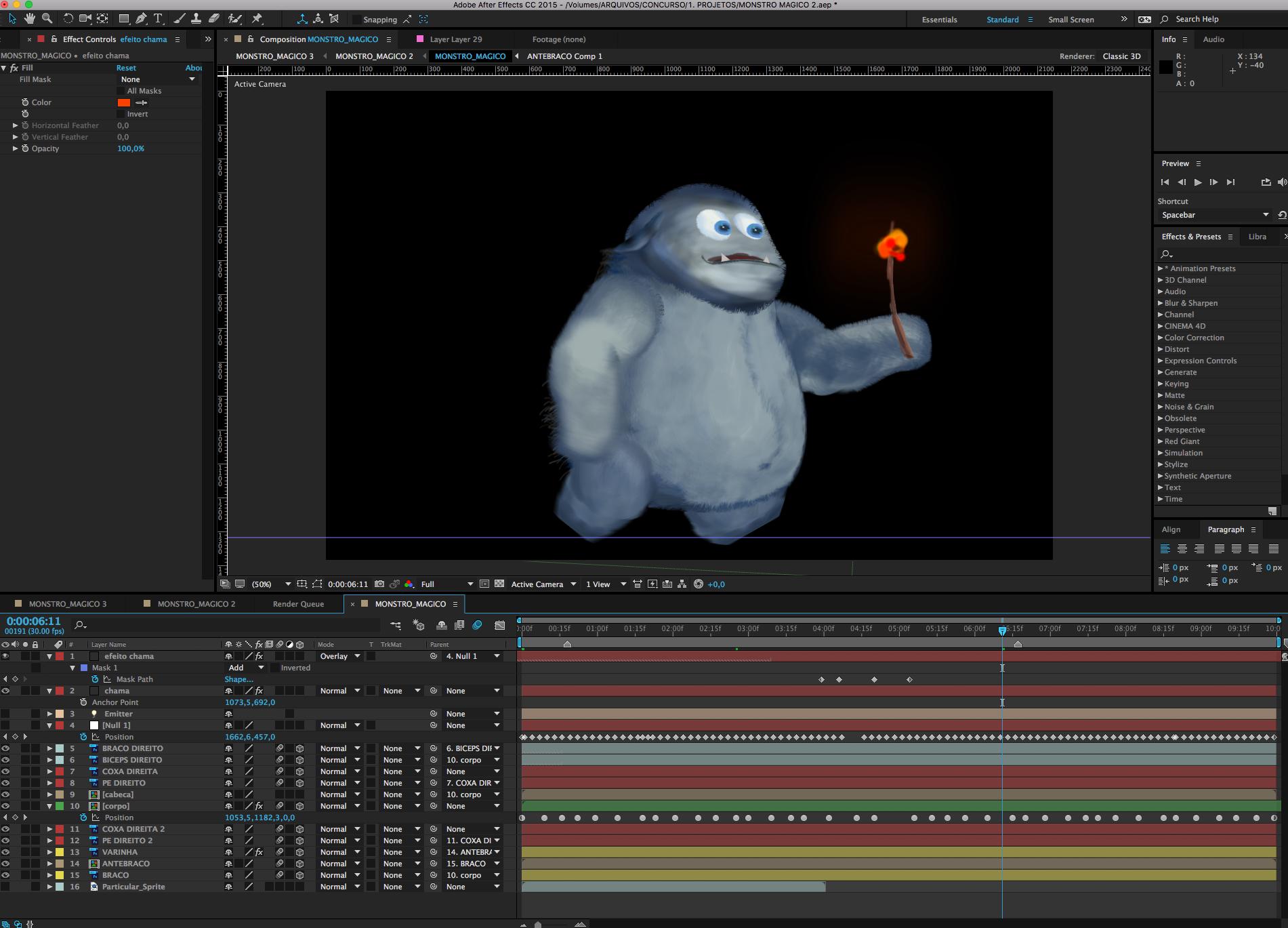The width and height of the screenshot is (1288, 928).
Task: Select the Clone Stamp tool
Action: pos(196,19)
